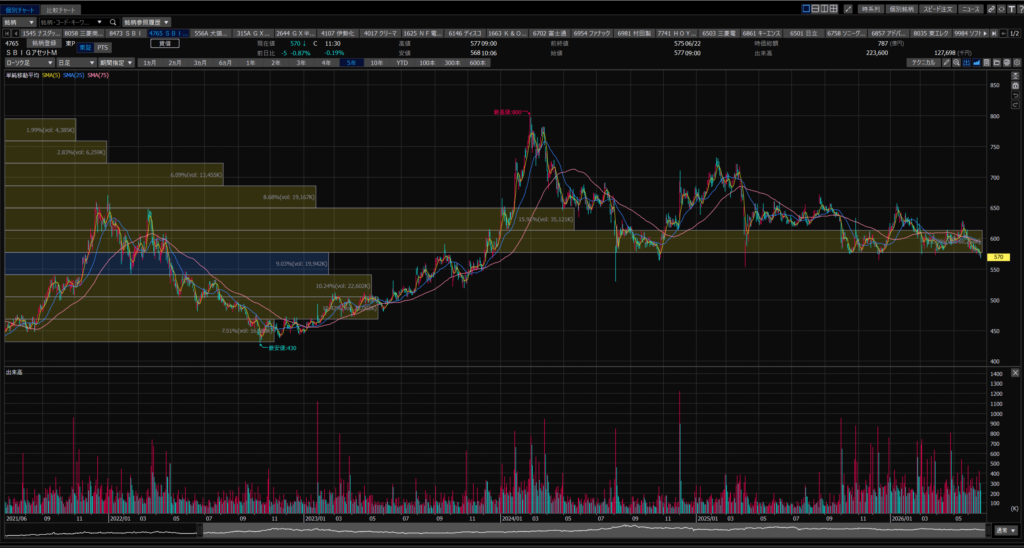The width and height of the screenshot is (1024, 548).
Task: Click the yellow 570 current price marker
Action: [x=999, y=257]
